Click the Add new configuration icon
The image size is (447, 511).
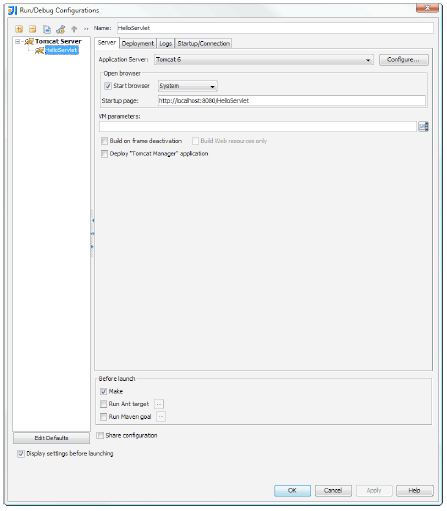click(19, 29)
